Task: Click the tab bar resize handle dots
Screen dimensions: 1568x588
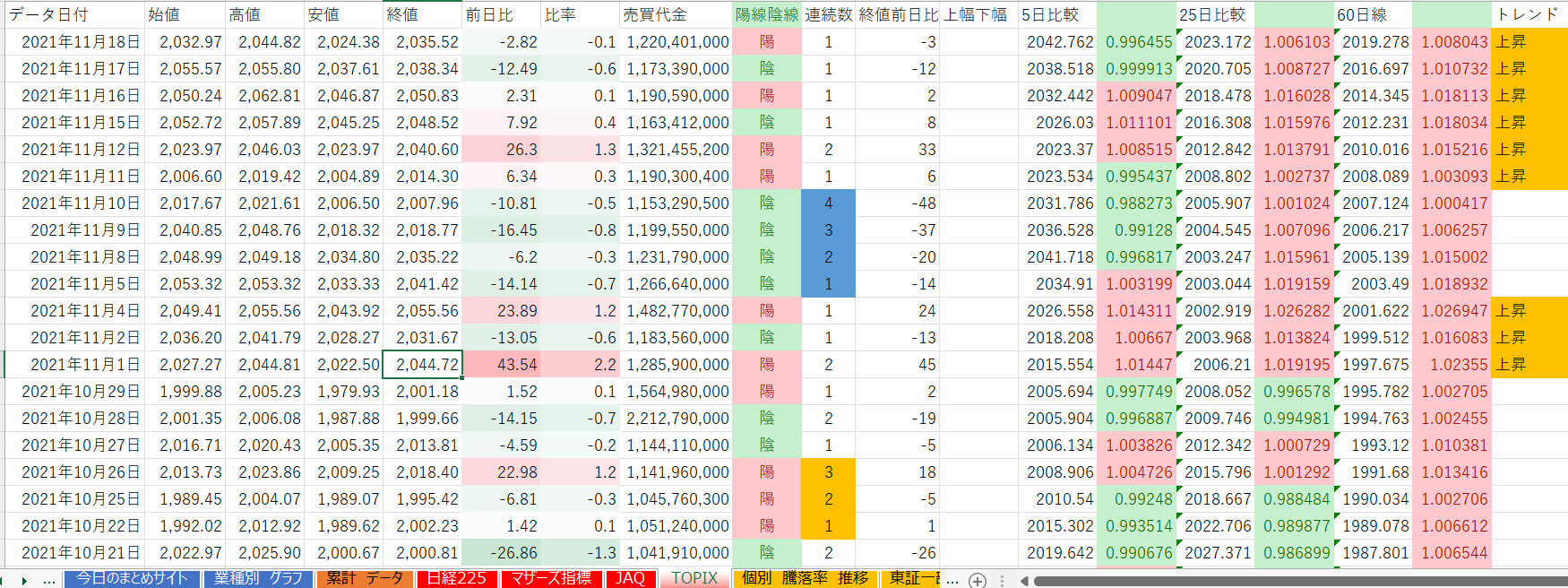Action: tap(1002, 581)
